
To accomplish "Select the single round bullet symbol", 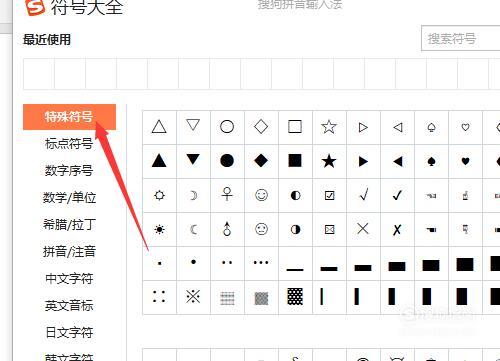I will tap(193, 262).
